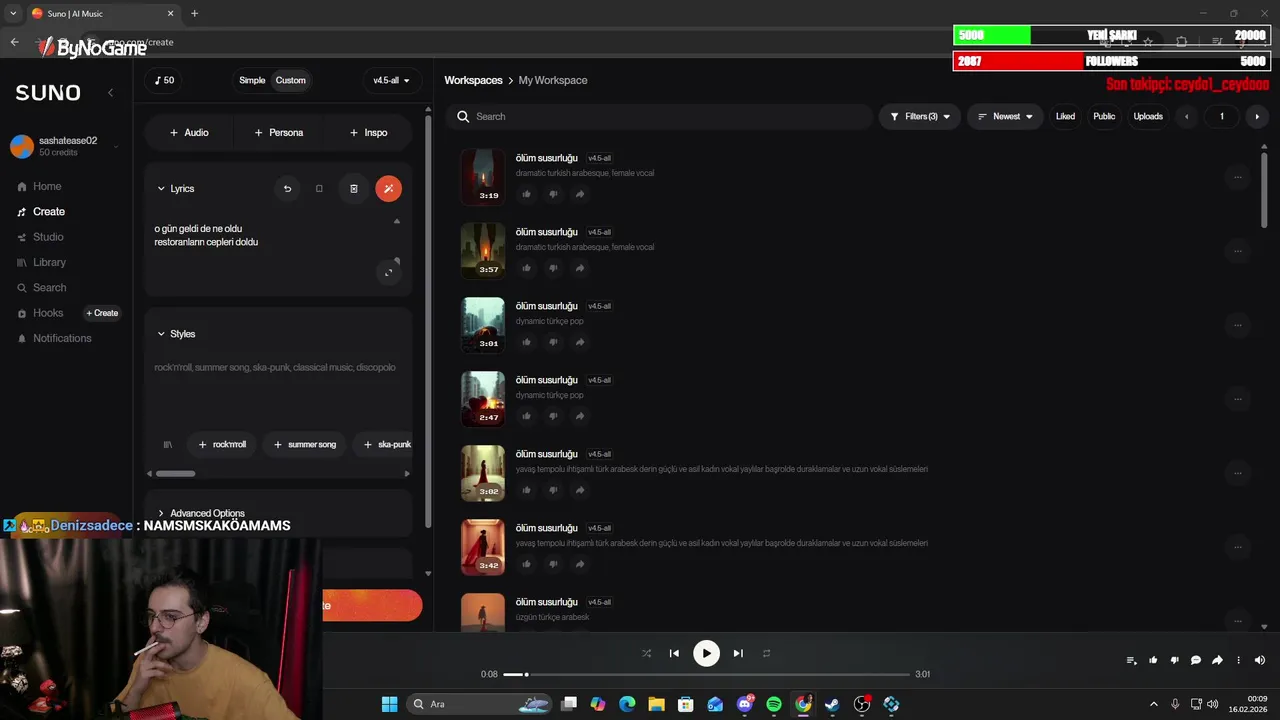Dislike the currently playing song in the player
The width and height of the screenshot is (1280, 720).
point(1174,660)
